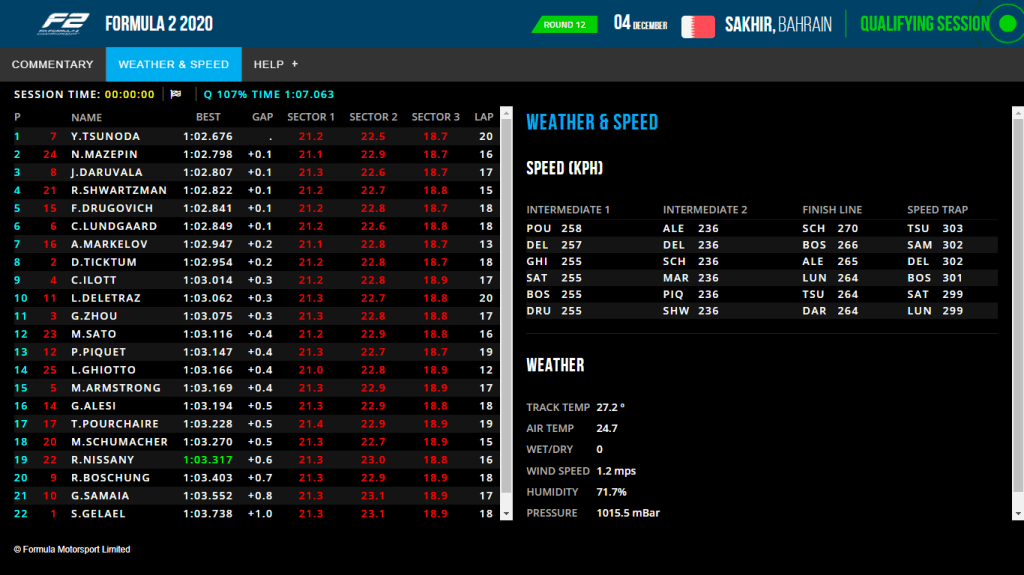Click driver name P.PIQUET

tap(99, 352)
